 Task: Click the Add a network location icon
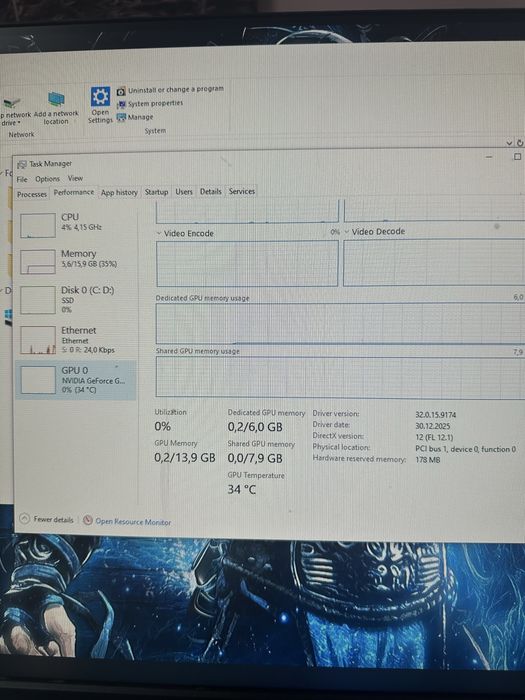(x=56, y=99)
